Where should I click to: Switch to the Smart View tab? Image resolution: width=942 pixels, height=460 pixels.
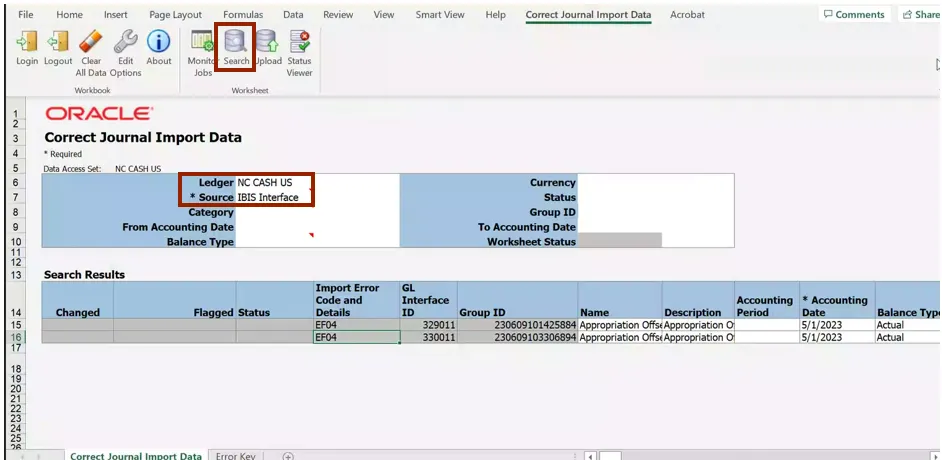441,15
